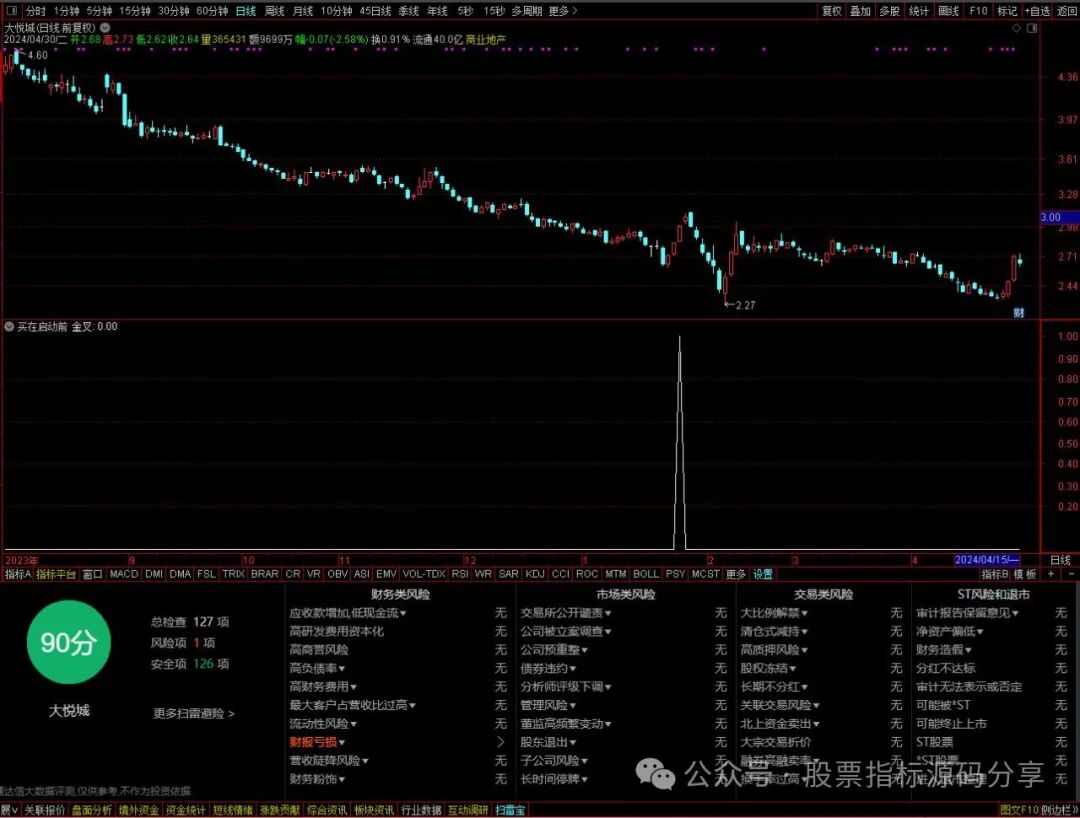This screenshot has height=818, width=1080.
Task: Click the panel layout icon at top-left
Action: pos(12,11)
